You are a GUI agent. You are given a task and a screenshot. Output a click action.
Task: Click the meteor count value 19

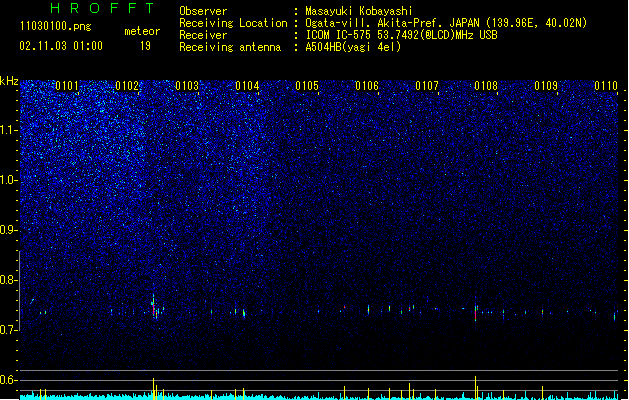tap(145, 46)
